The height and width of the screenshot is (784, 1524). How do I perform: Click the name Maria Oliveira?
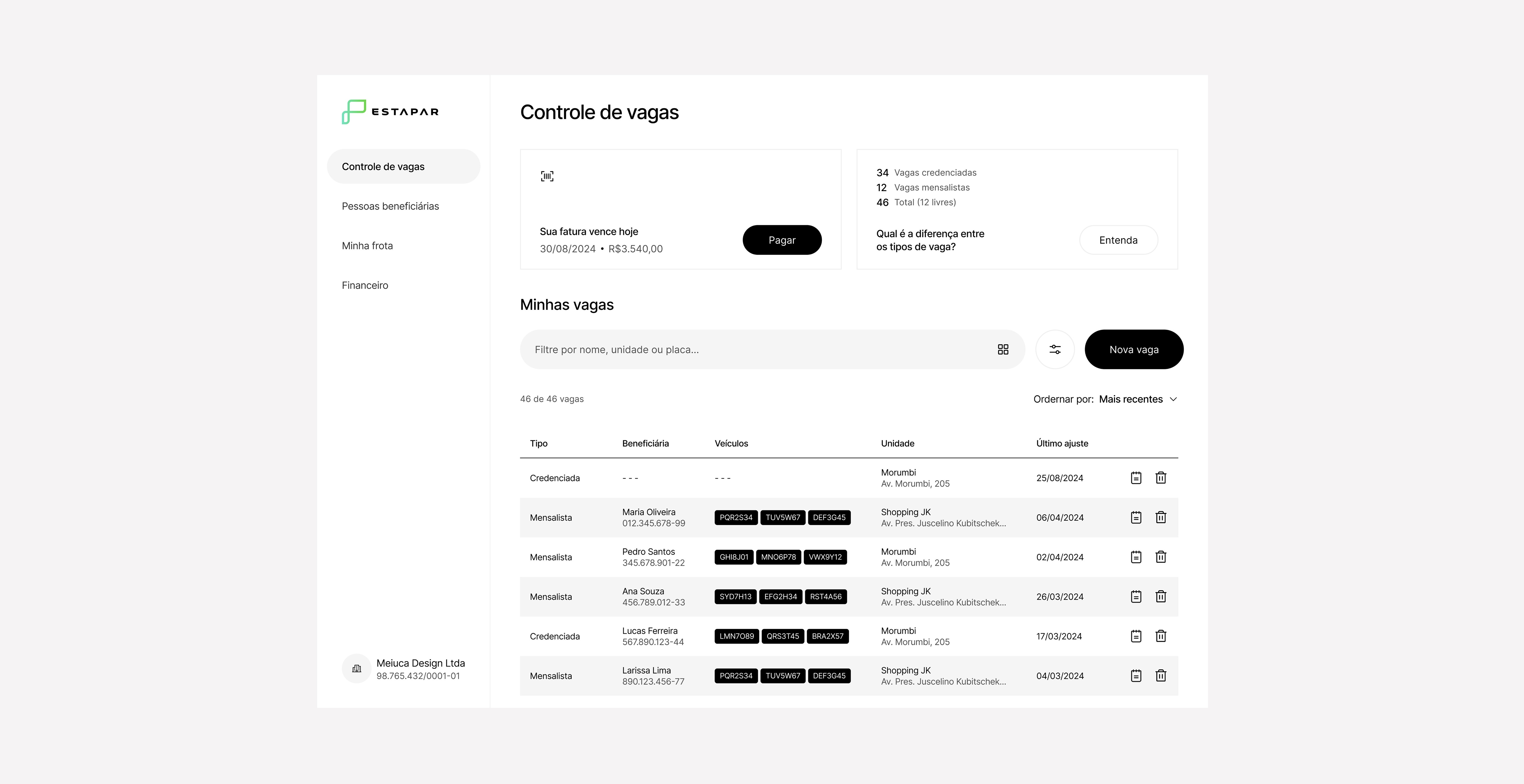(x=649, y=512)
